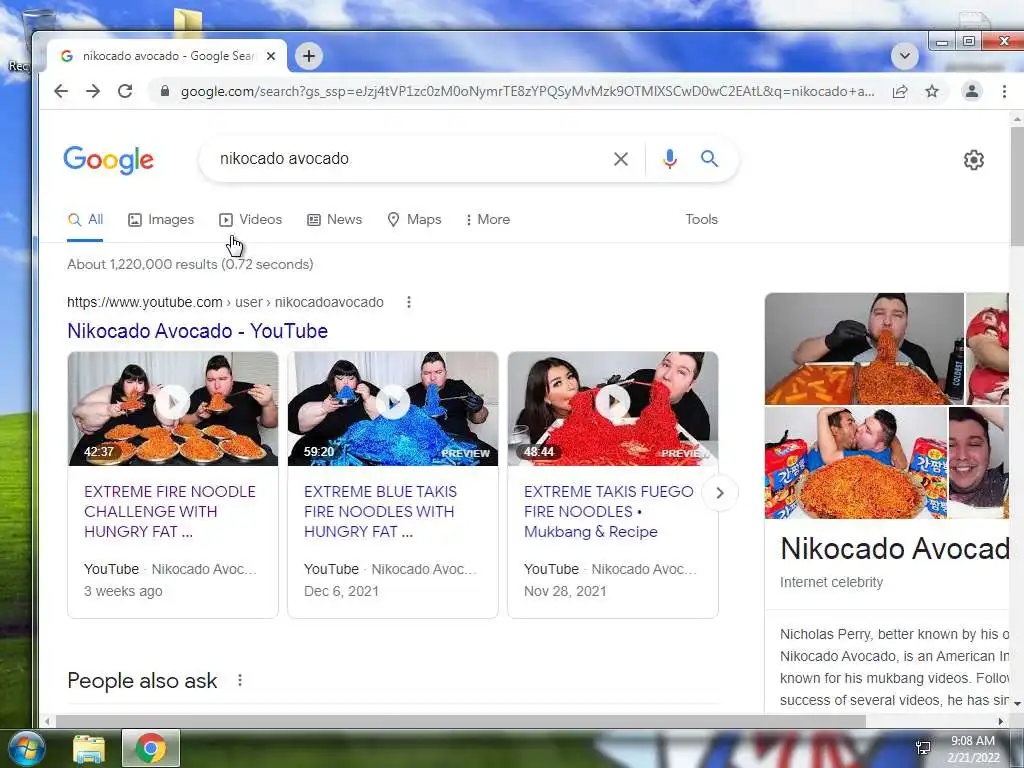Viewport: 1024px width, 768px height.
Task: Click the padlock site info icon
Action: point(165,91)
